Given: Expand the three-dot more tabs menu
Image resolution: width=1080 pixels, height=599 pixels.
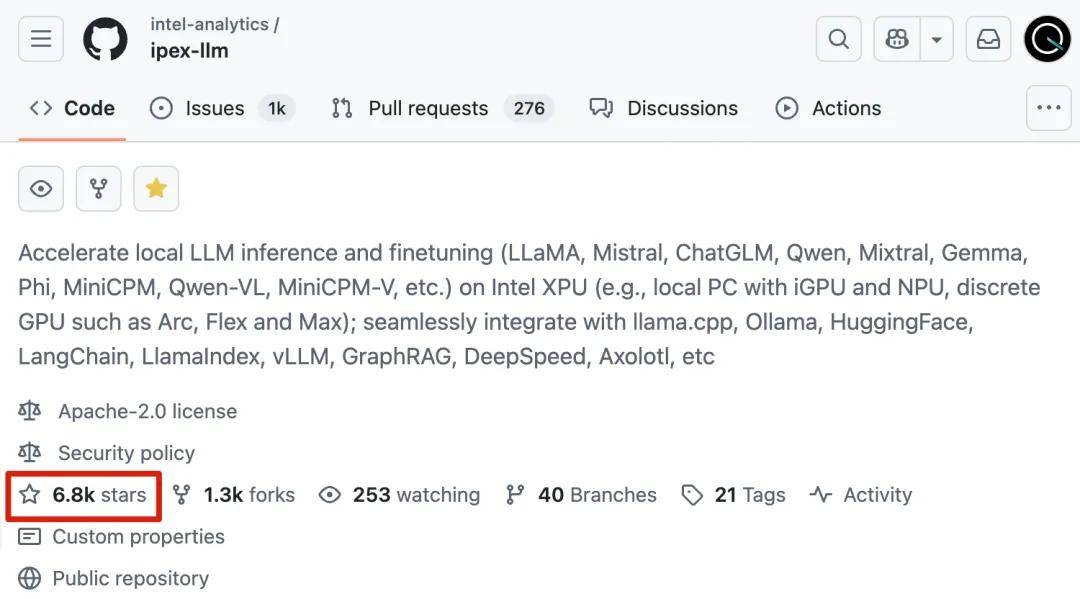Looking at the screenshot, I should 1048,107.
